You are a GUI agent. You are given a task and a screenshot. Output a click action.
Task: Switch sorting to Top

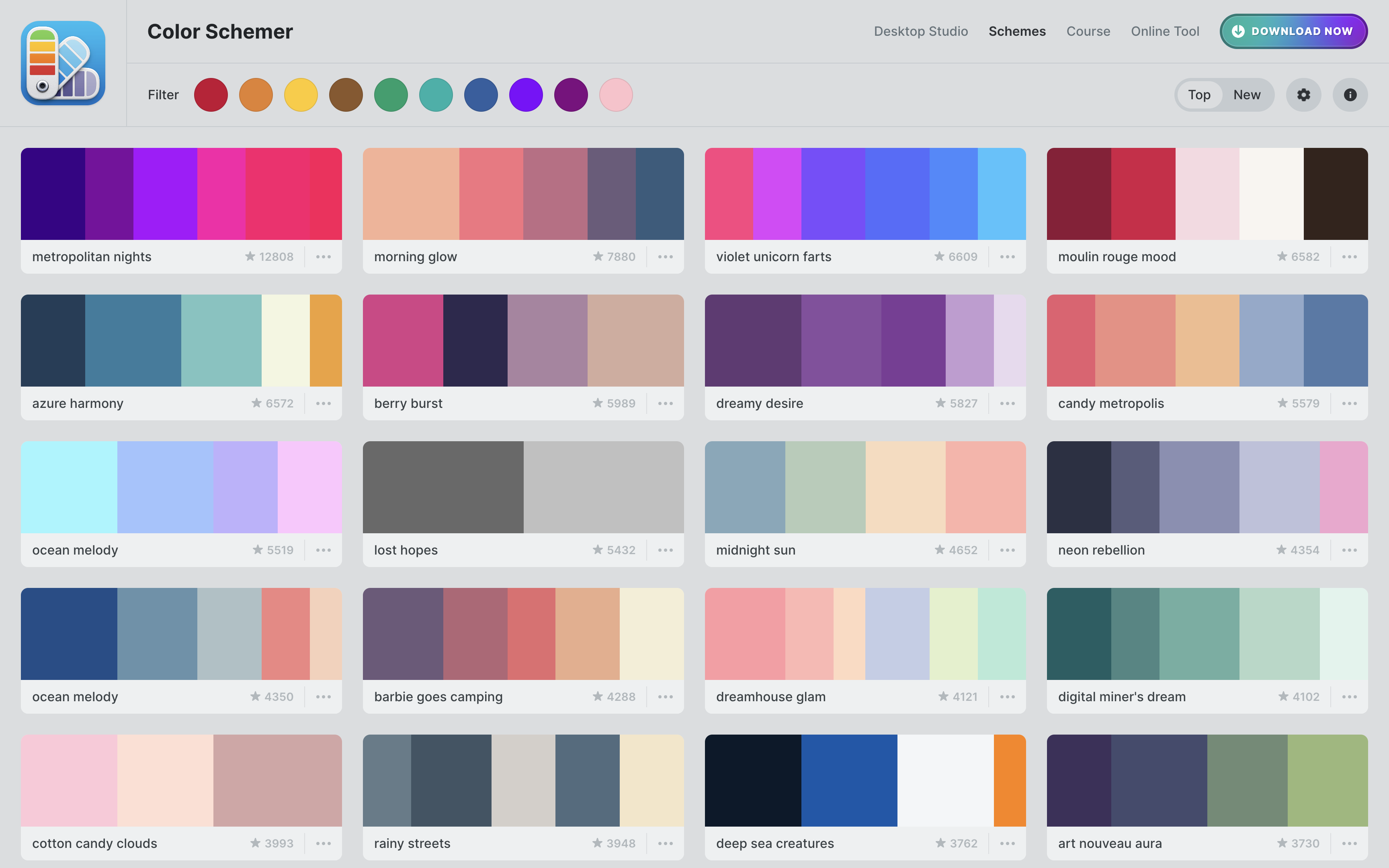(x=1199, y=95)
